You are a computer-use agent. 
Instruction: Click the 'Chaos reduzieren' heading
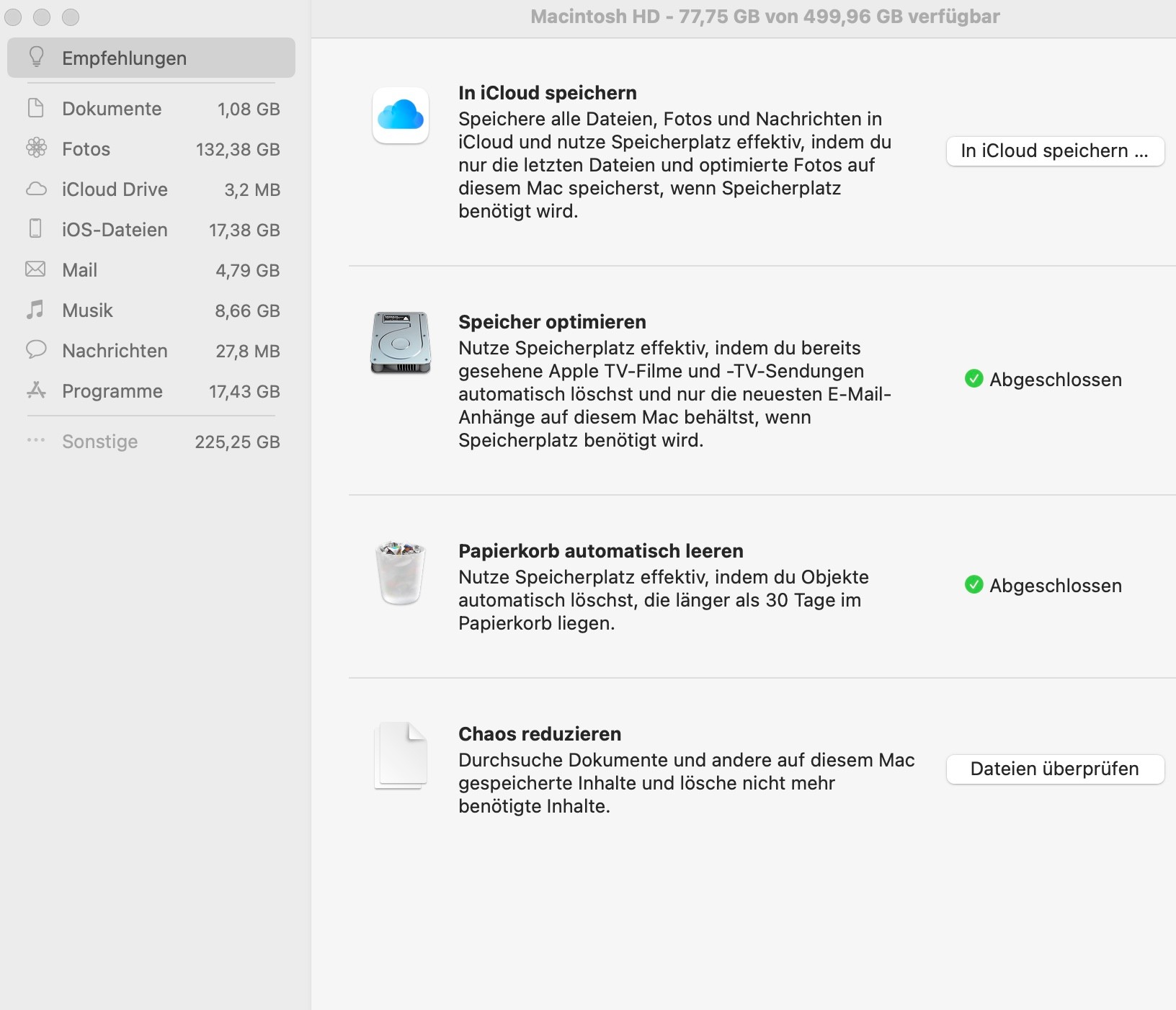tap(540, 734)
